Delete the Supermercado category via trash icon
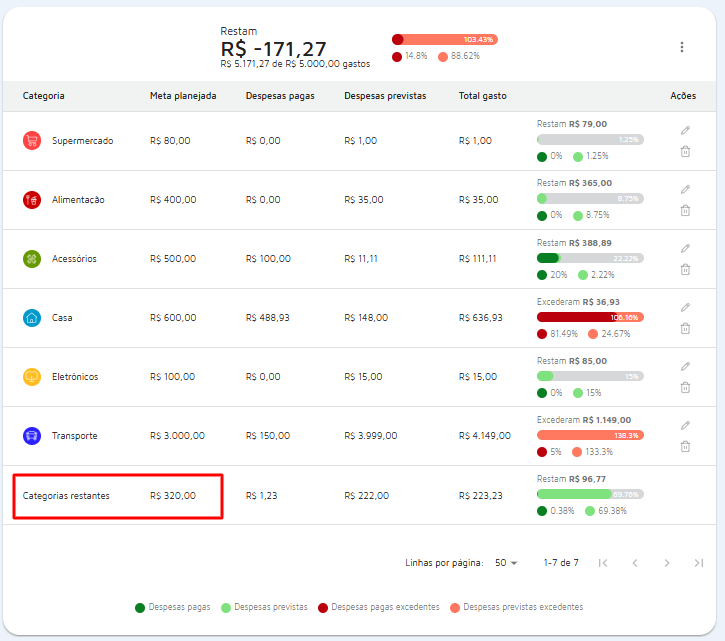Screen dimensions: 725x641 click(x=685, y=151)
